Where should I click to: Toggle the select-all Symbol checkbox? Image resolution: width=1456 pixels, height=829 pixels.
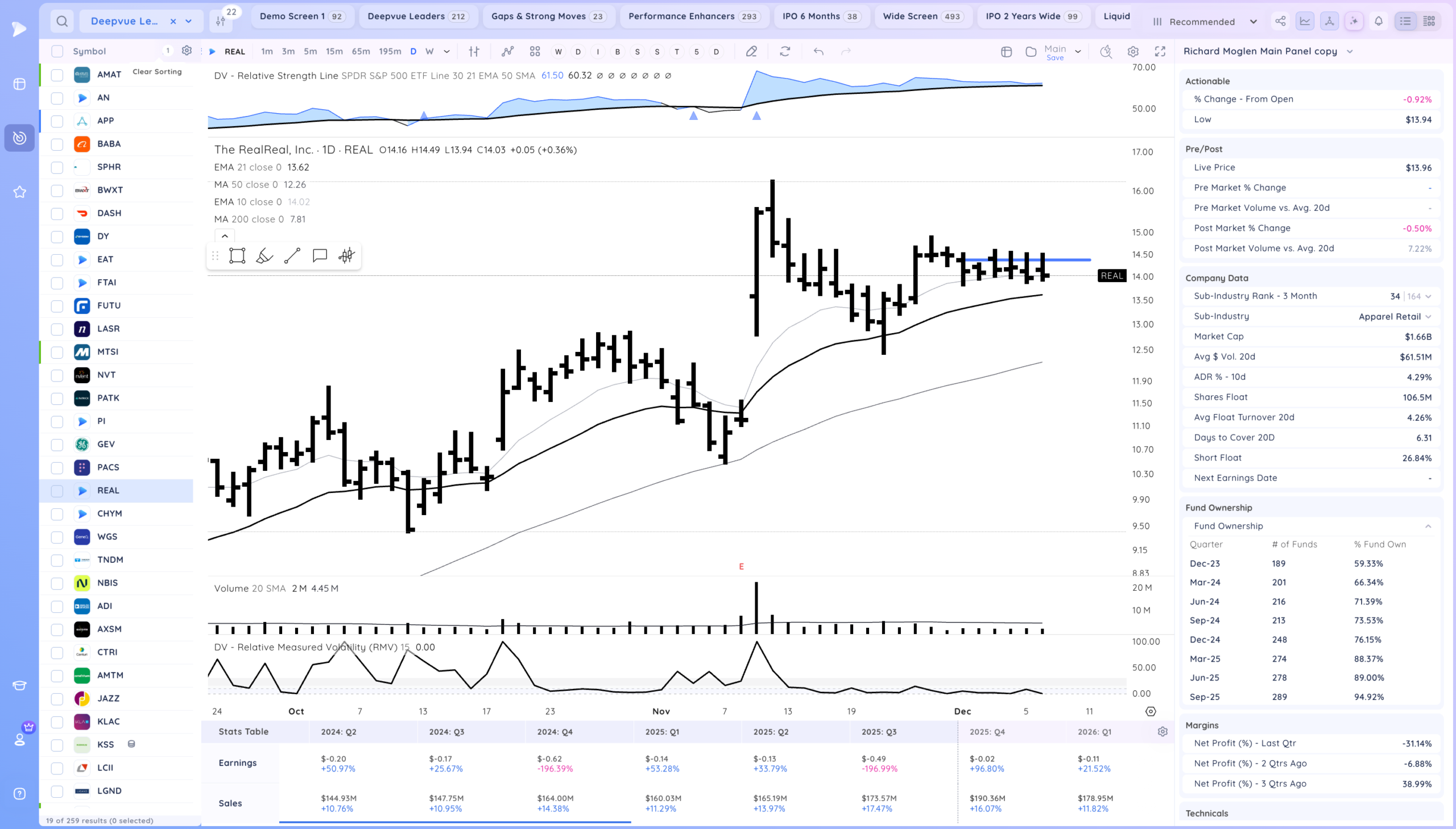tap(57, 51)
